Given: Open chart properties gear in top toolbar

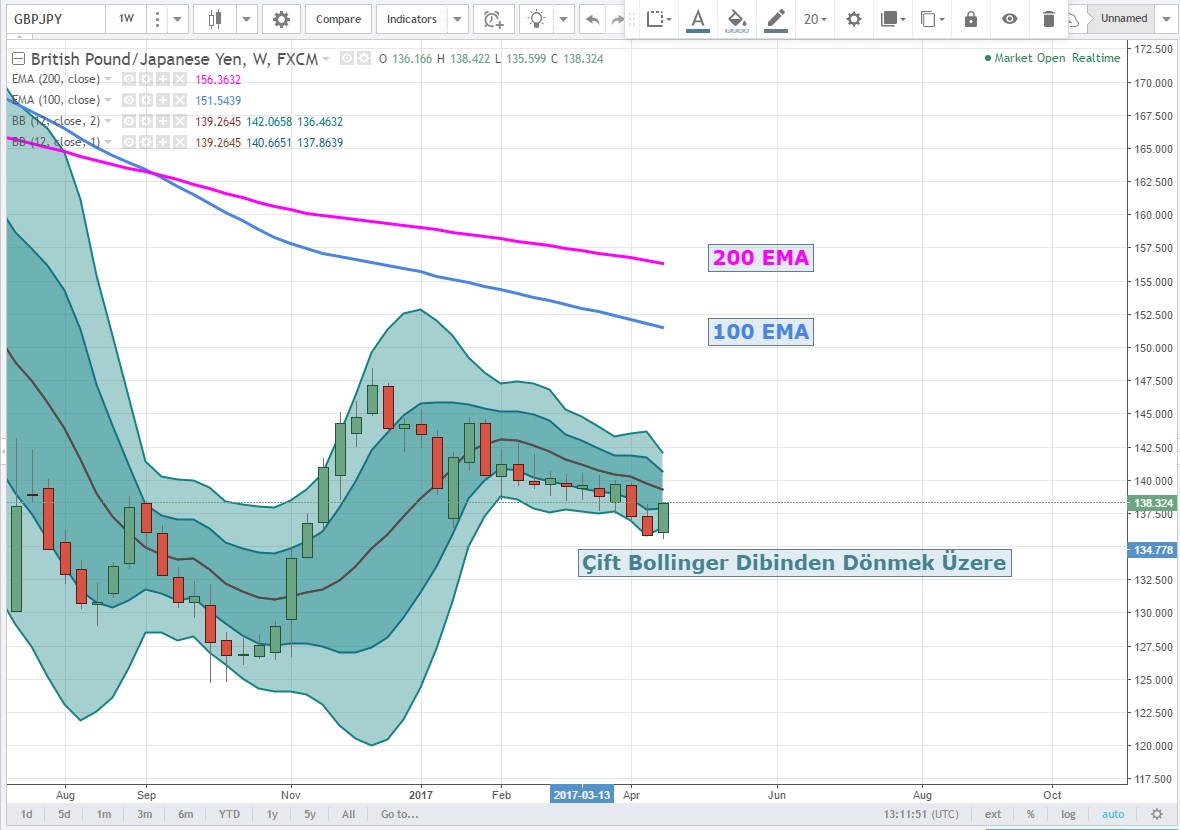Looking at the screenshot, I should [x=281, y=19].
